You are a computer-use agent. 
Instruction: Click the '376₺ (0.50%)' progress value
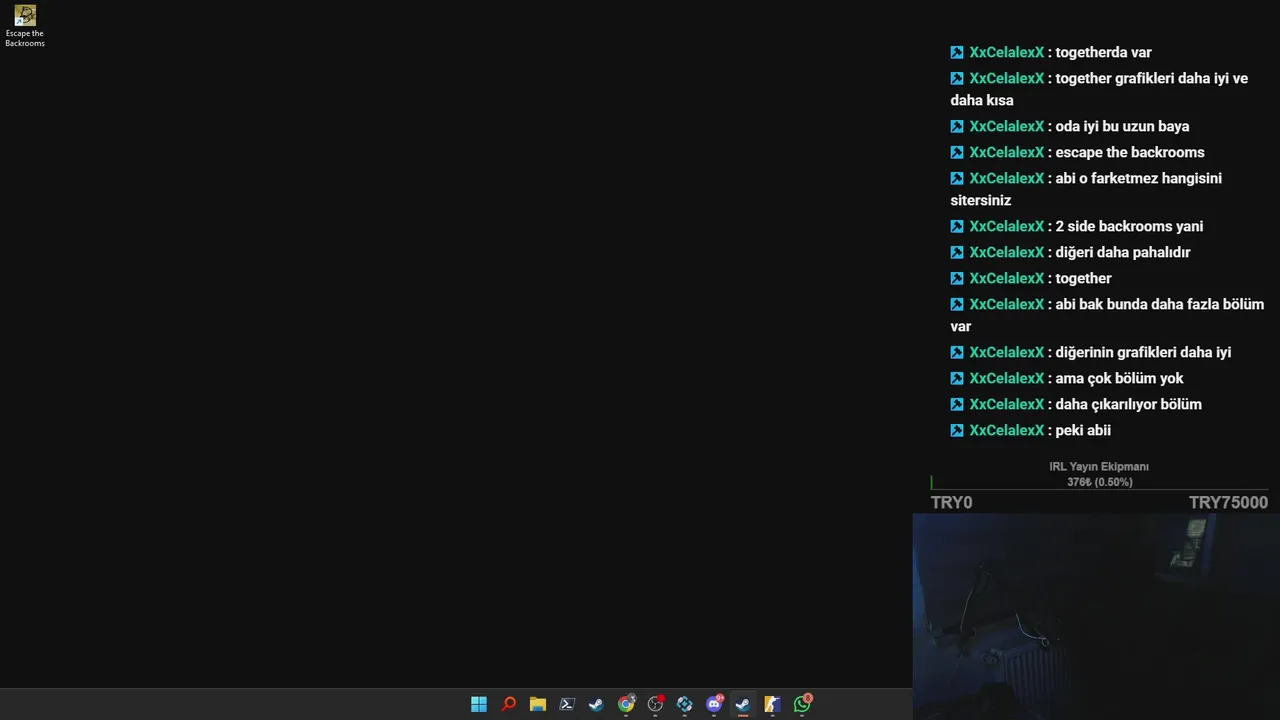(x=1100, y=482)
